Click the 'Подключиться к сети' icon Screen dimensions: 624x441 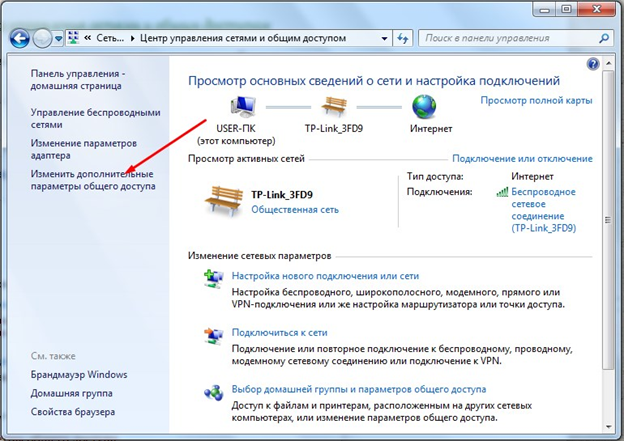(x=214, y=336)
